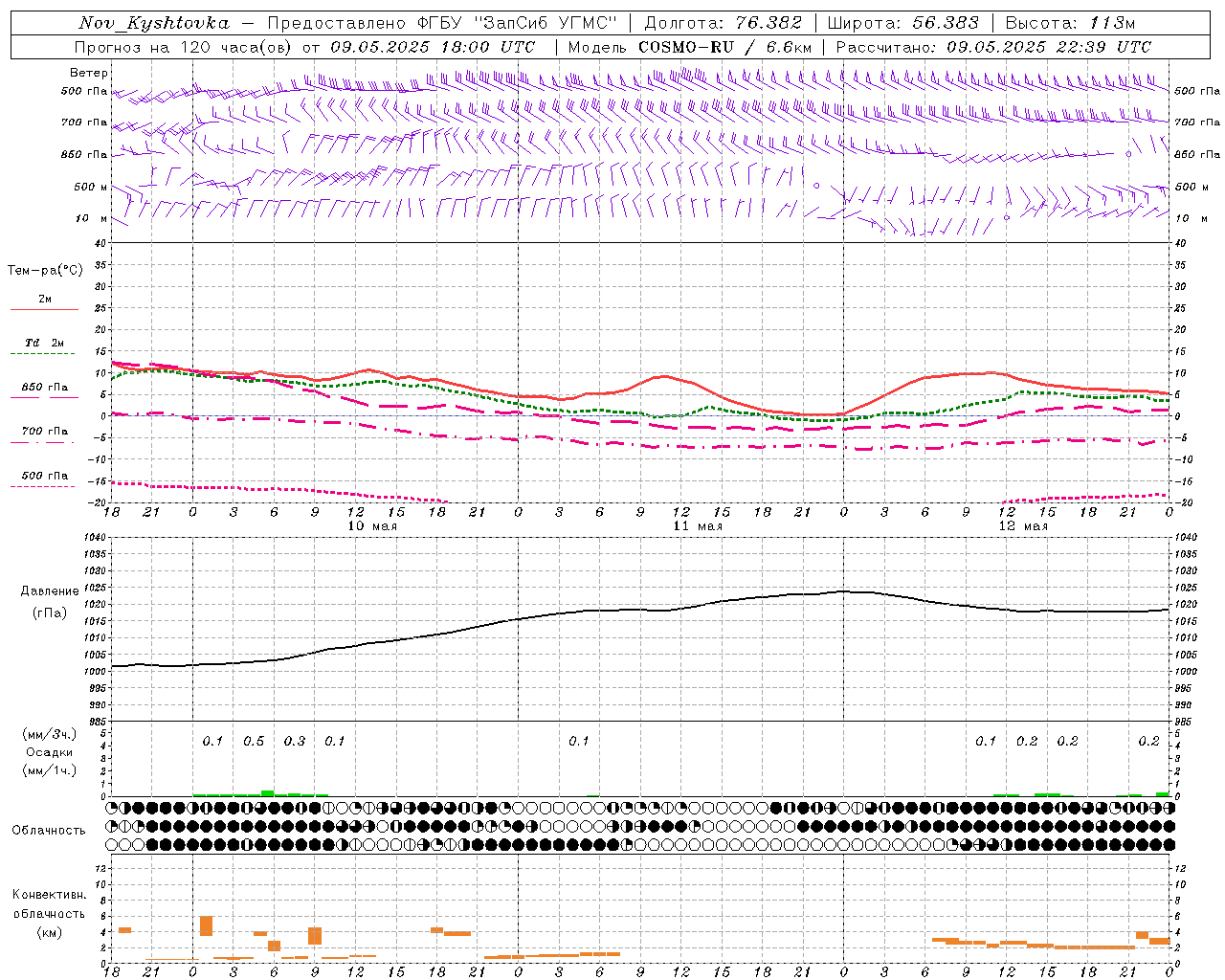Select the Td 2м dew point legend

44,343
